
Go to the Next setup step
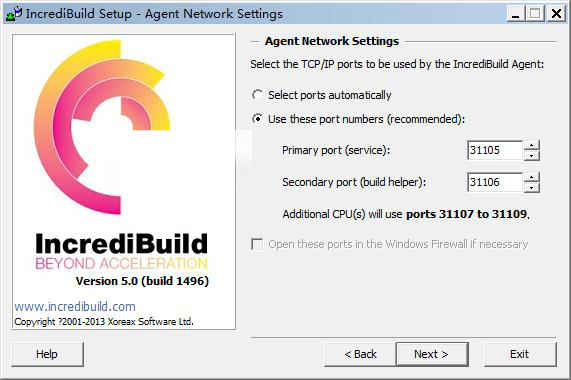point(432,354)
